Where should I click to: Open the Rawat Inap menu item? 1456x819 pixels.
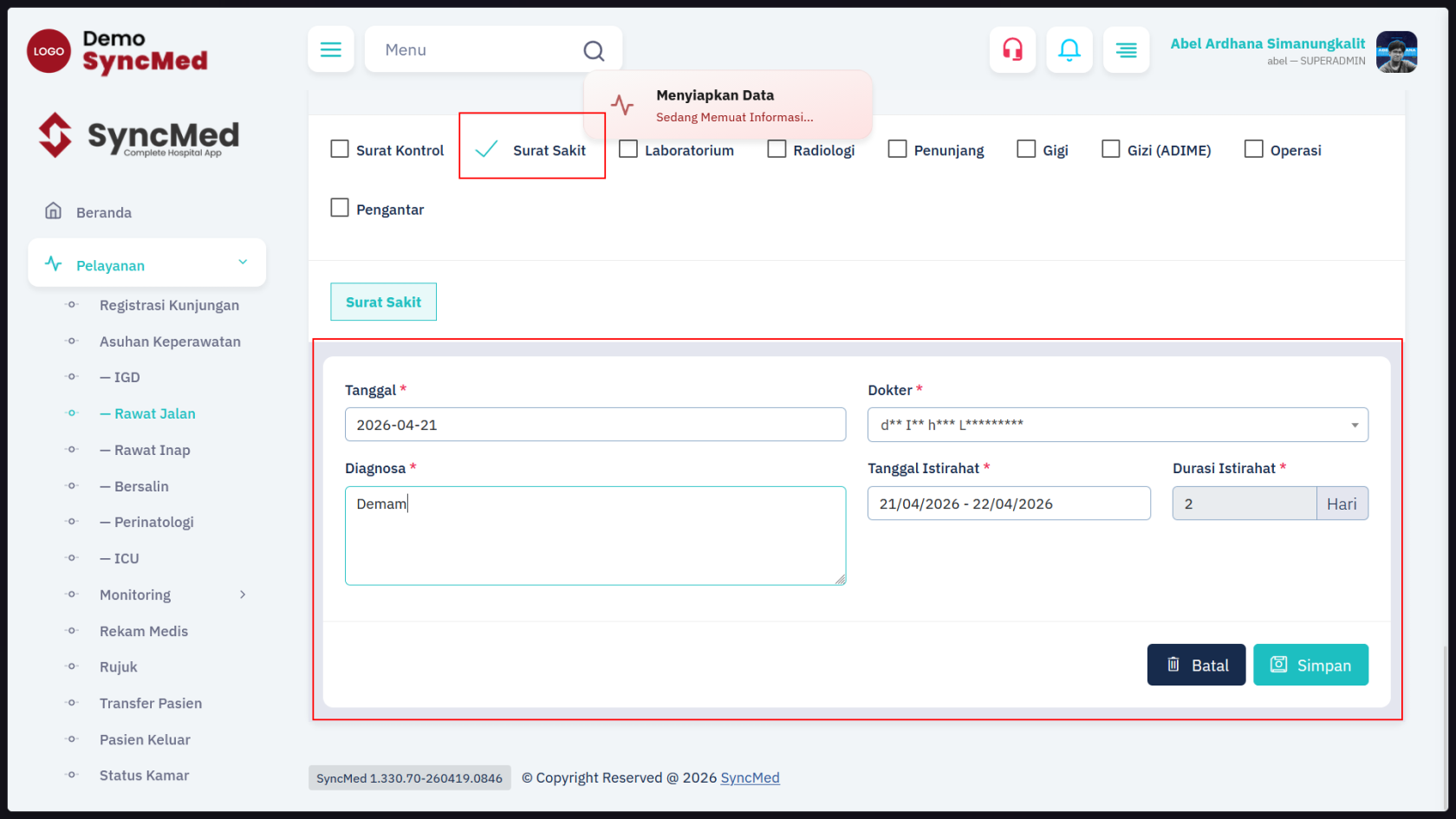click(x=145, y=450)
